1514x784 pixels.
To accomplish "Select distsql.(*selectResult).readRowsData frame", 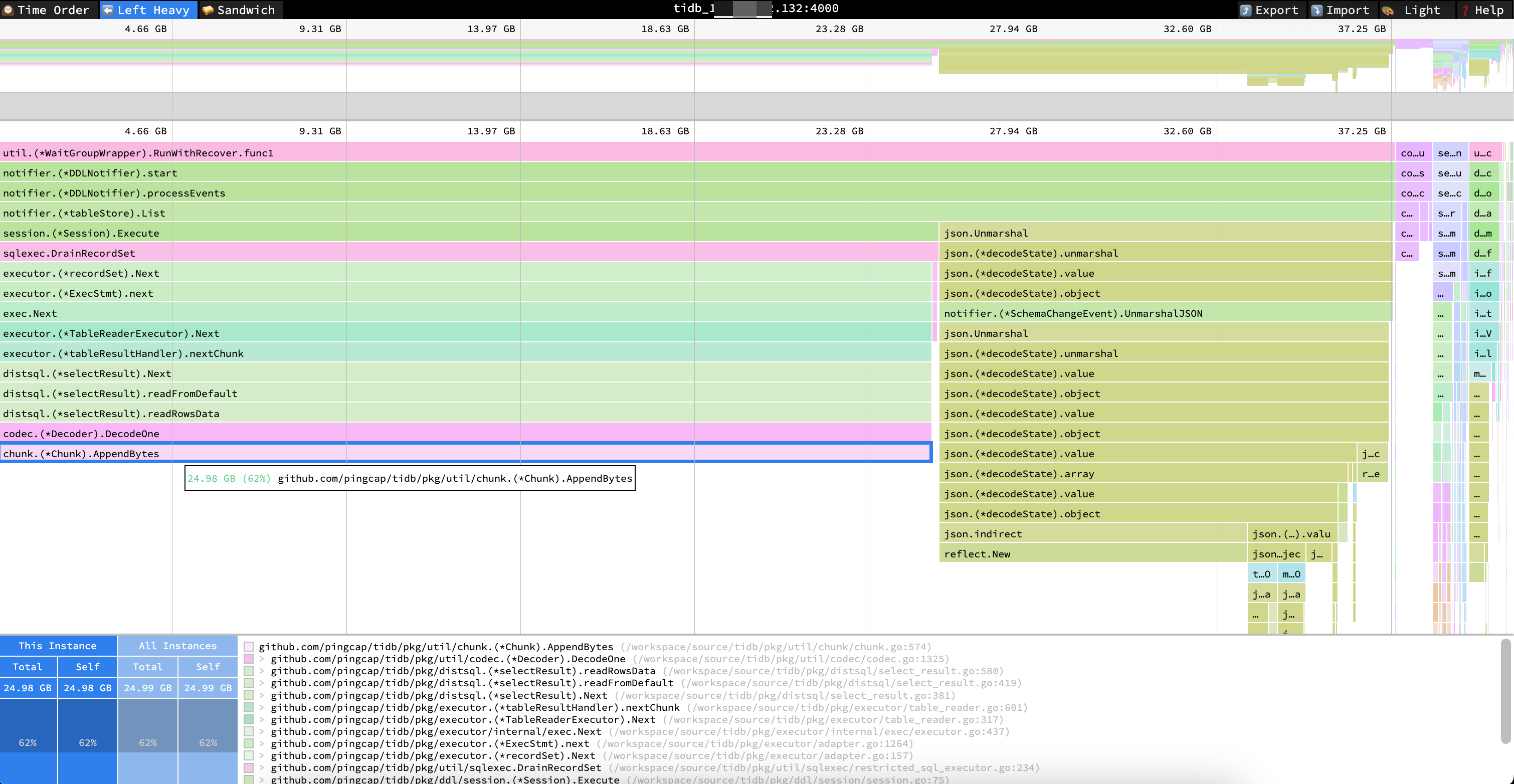I will tap(466, 413).
